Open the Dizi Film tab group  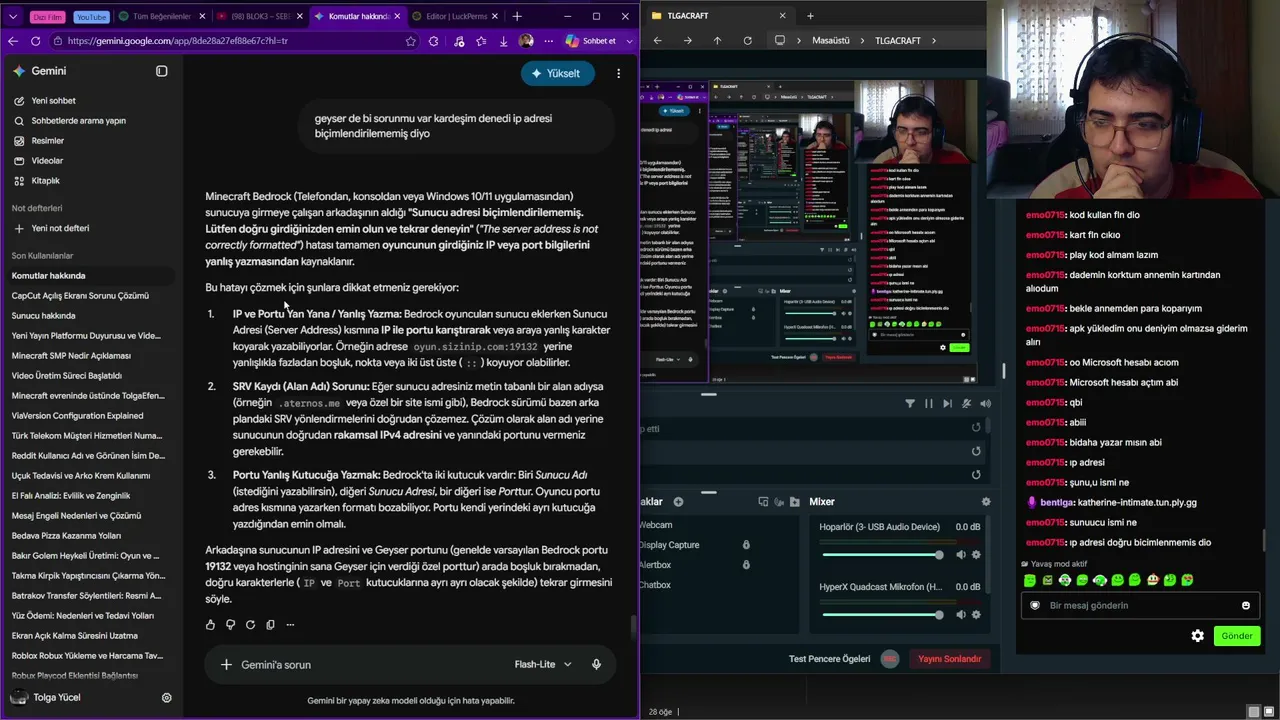(x=47, y=17)
